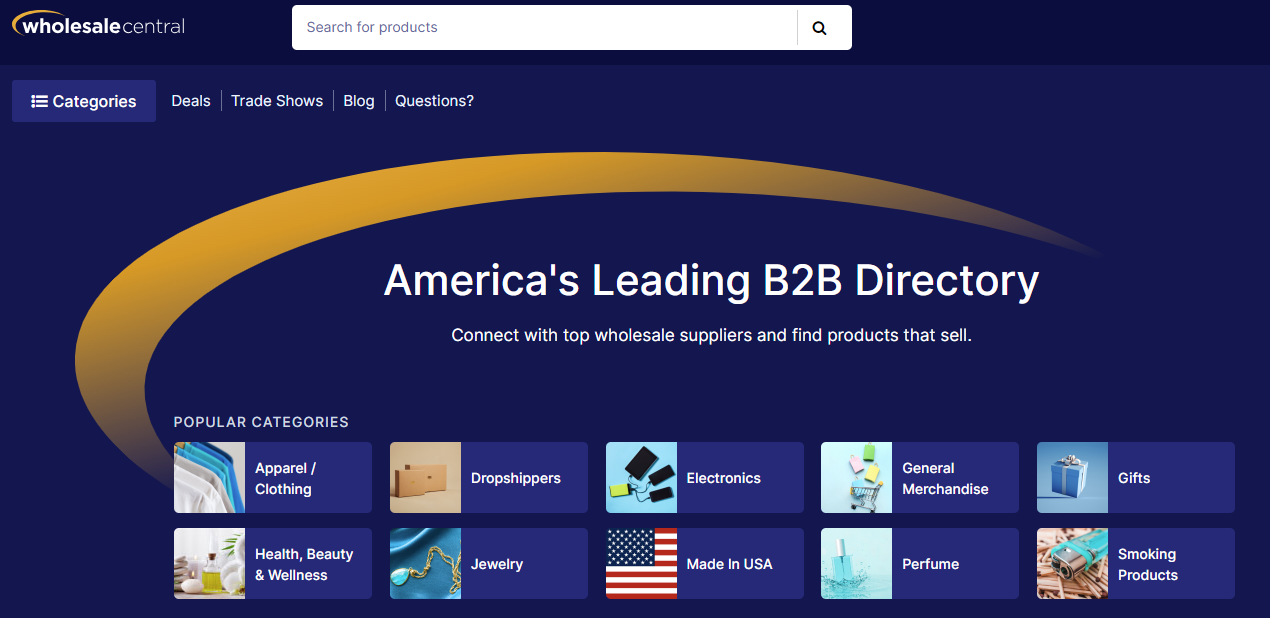The width and height of the screenshot is (1270, 618).
Task: Open the Blog section
Action: click(358, 100)
